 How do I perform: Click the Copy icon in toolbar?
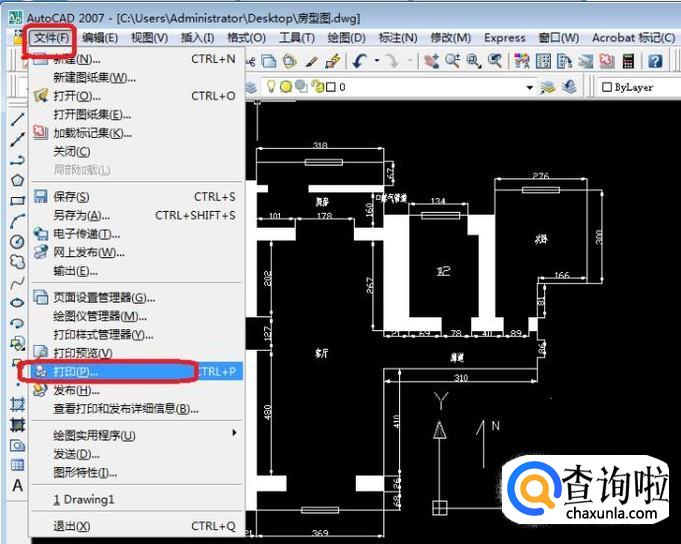[x=269, y=61]
